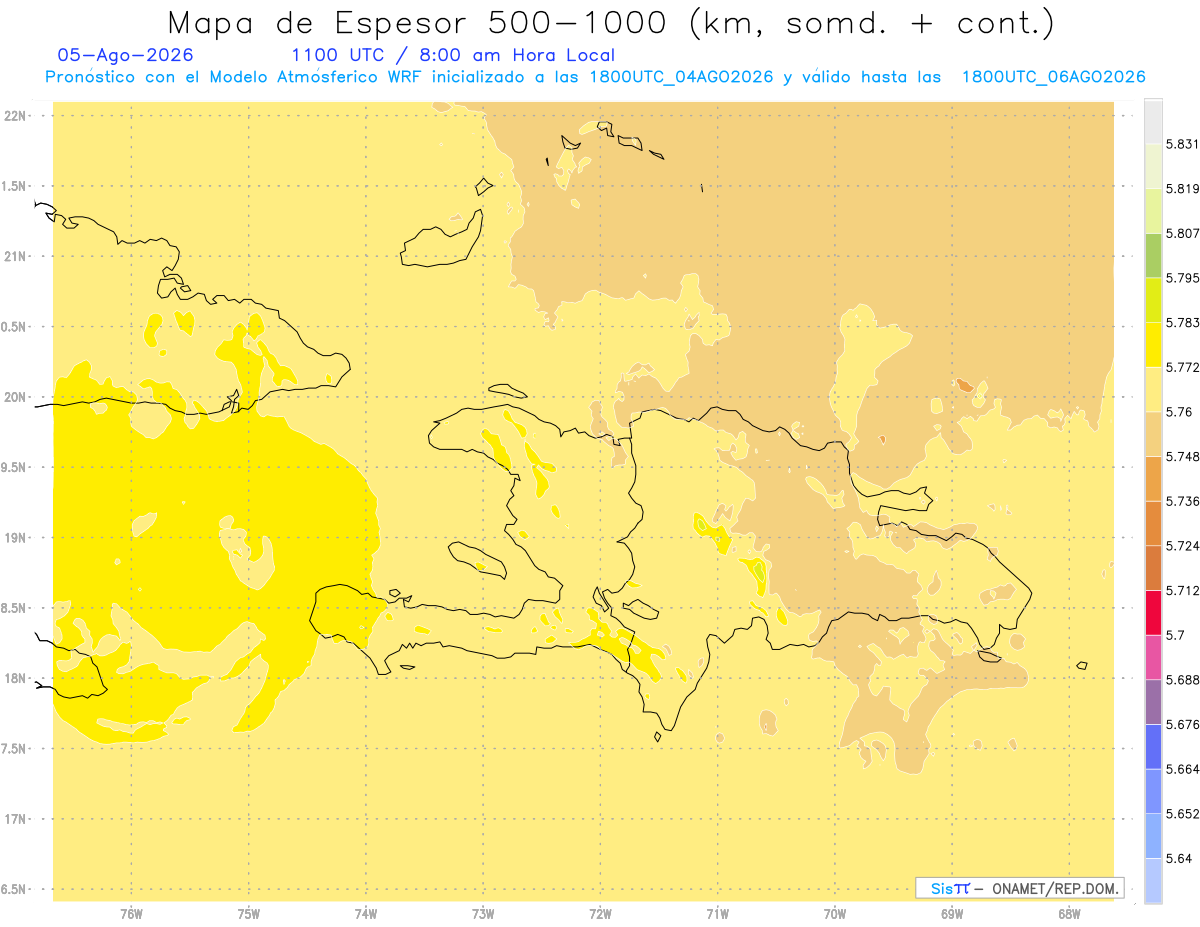Click the colorbar value "5.807"
1200x927 pixels.
point(1182,233)
